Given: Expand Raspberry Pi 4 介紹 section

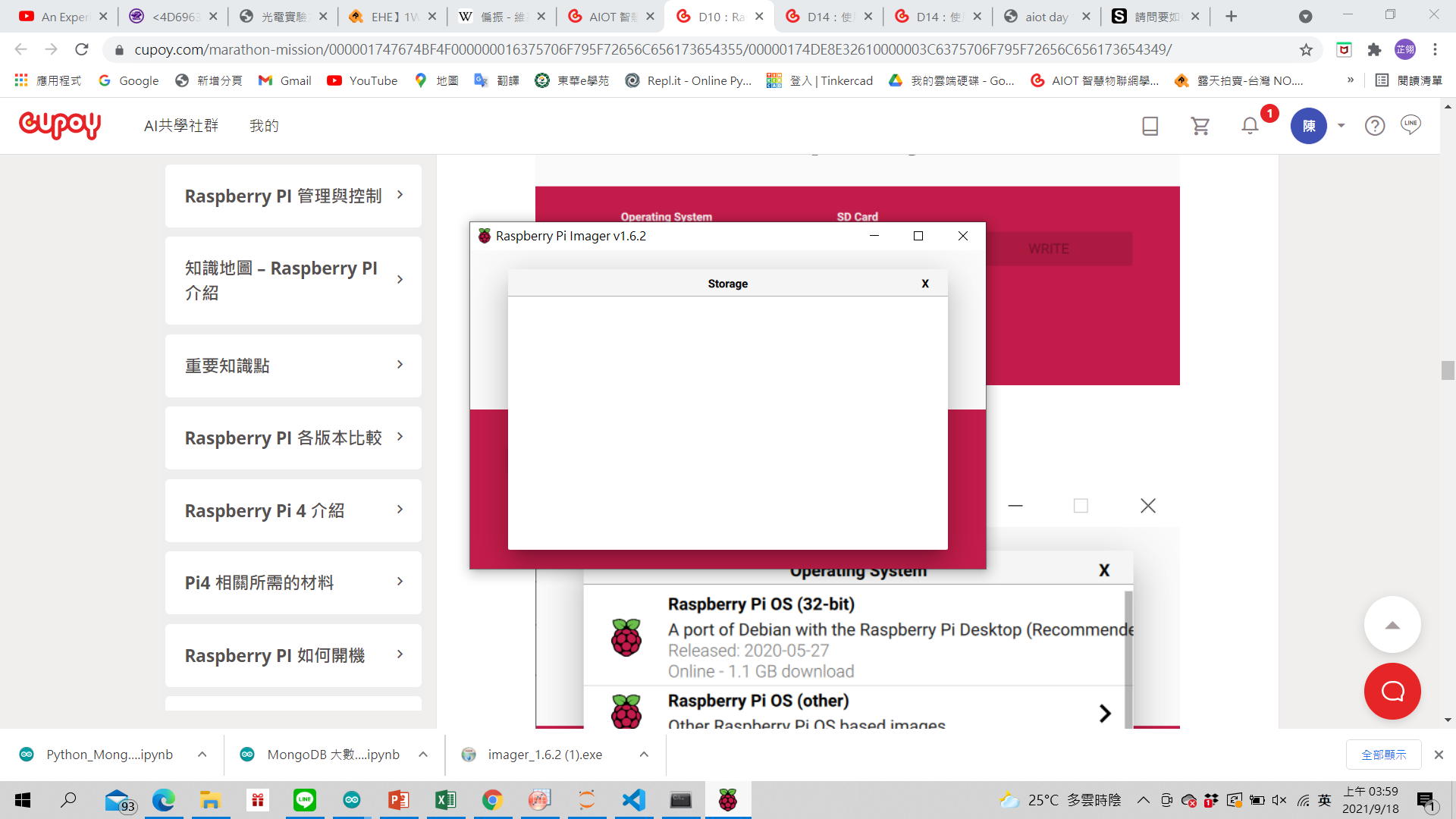Looking at the screenshot, I should click(293, 510).
